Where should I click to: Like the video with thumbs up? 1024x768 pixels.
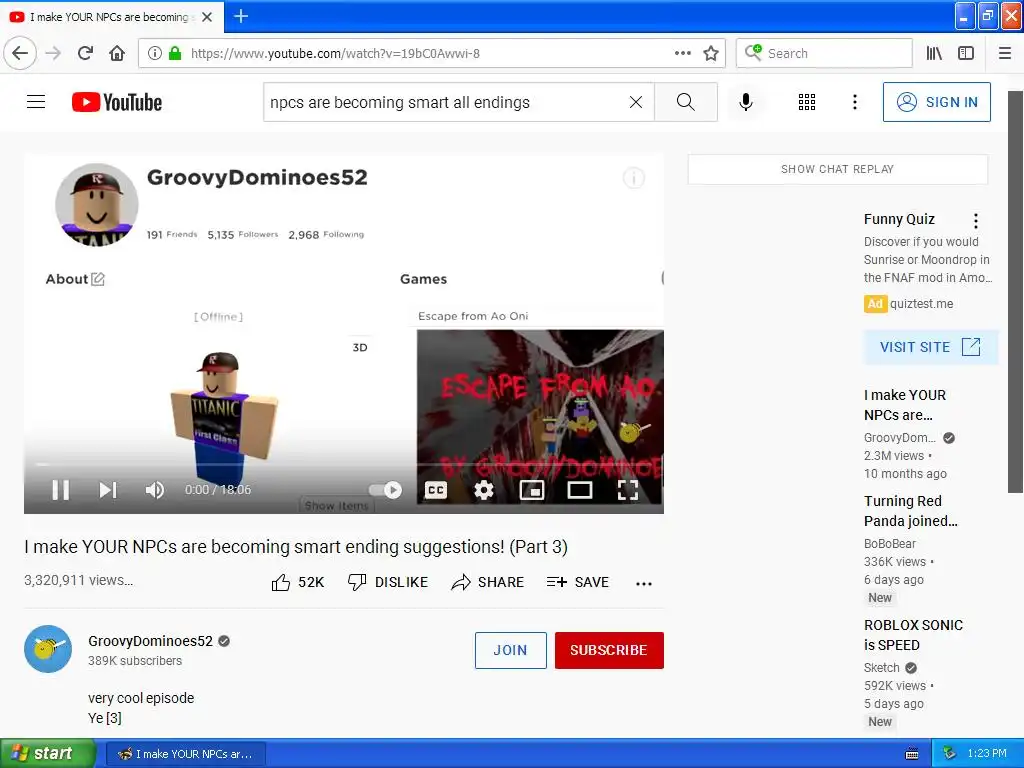tap(298, 582)
